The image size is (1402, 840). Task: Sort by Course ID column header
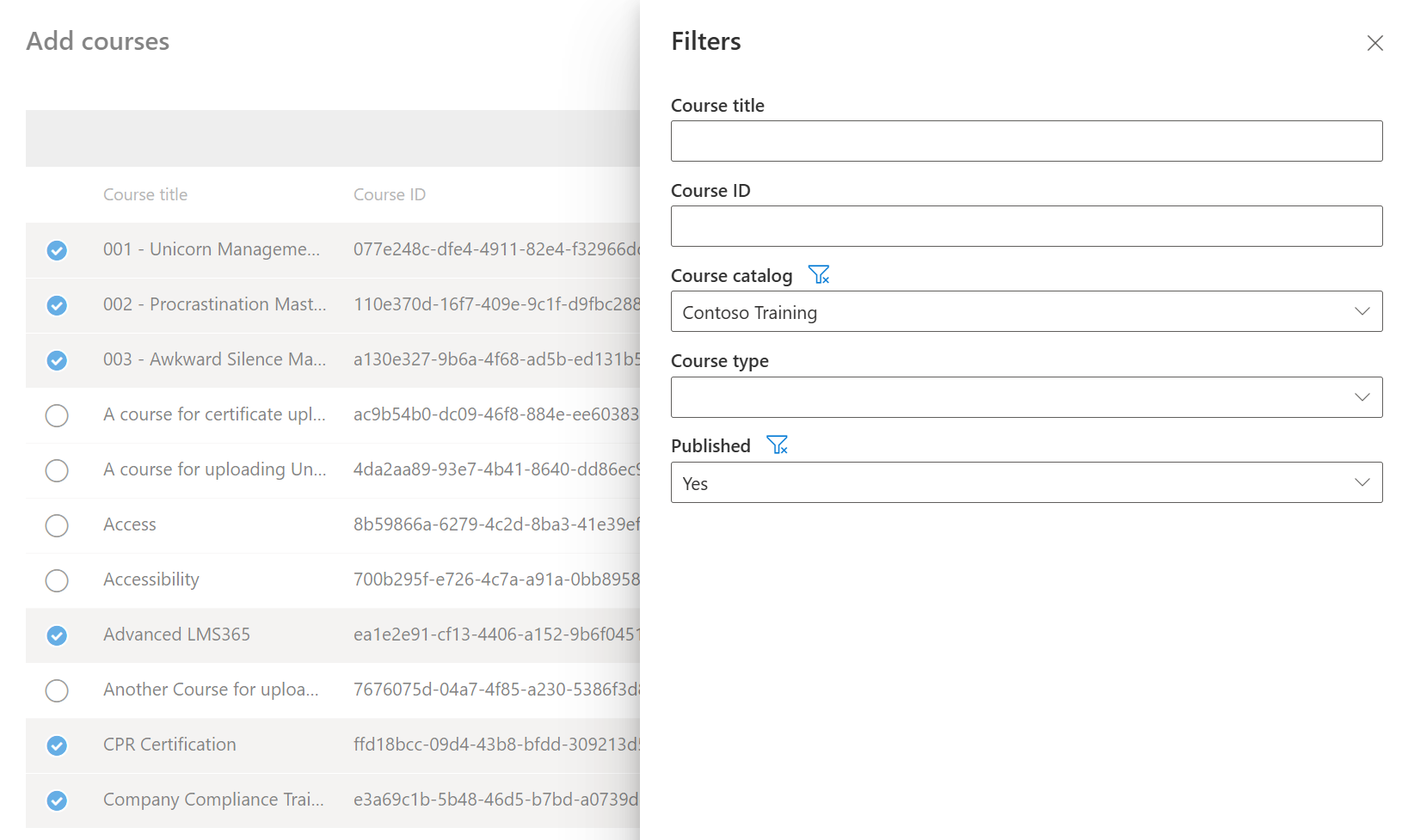tap(390, 194)
